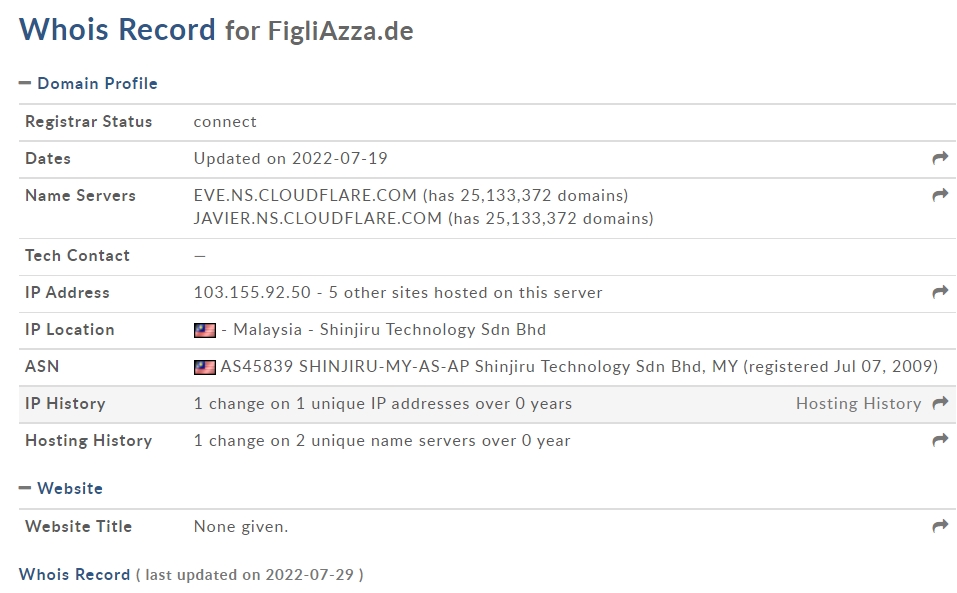Click the share arrow in Name Servers row
The image size is (957, 593).
coord(940,195)
